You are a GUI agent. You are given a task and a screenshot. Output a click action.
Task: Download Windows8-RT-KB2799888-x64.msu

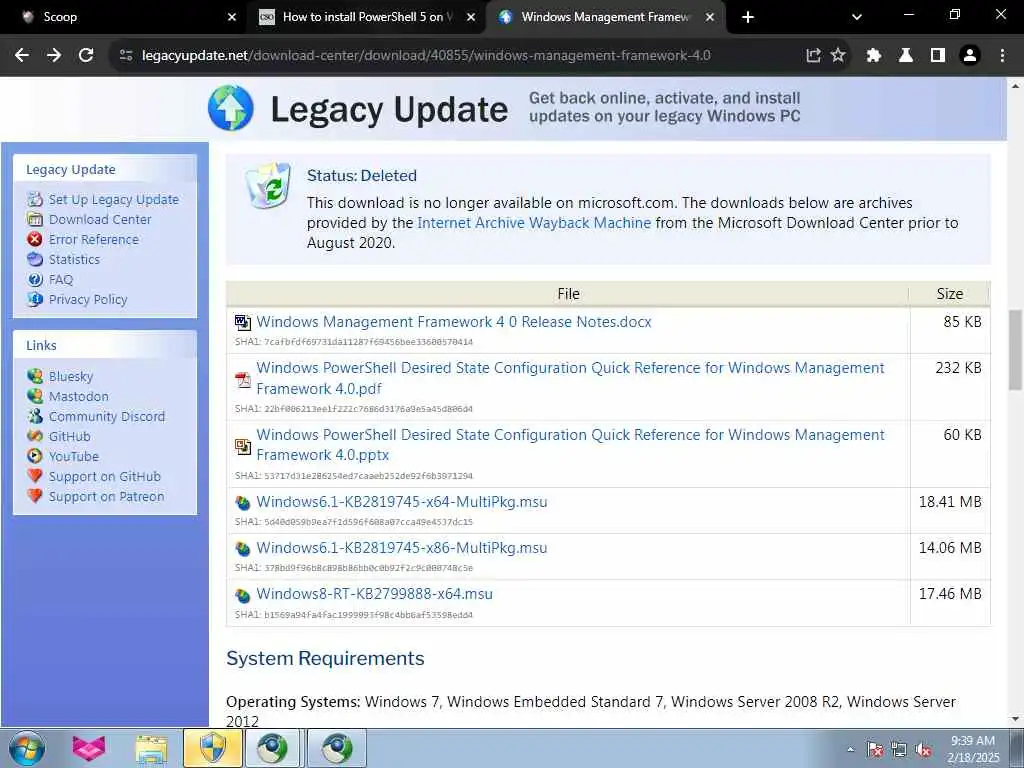click(x=374, y=594)
